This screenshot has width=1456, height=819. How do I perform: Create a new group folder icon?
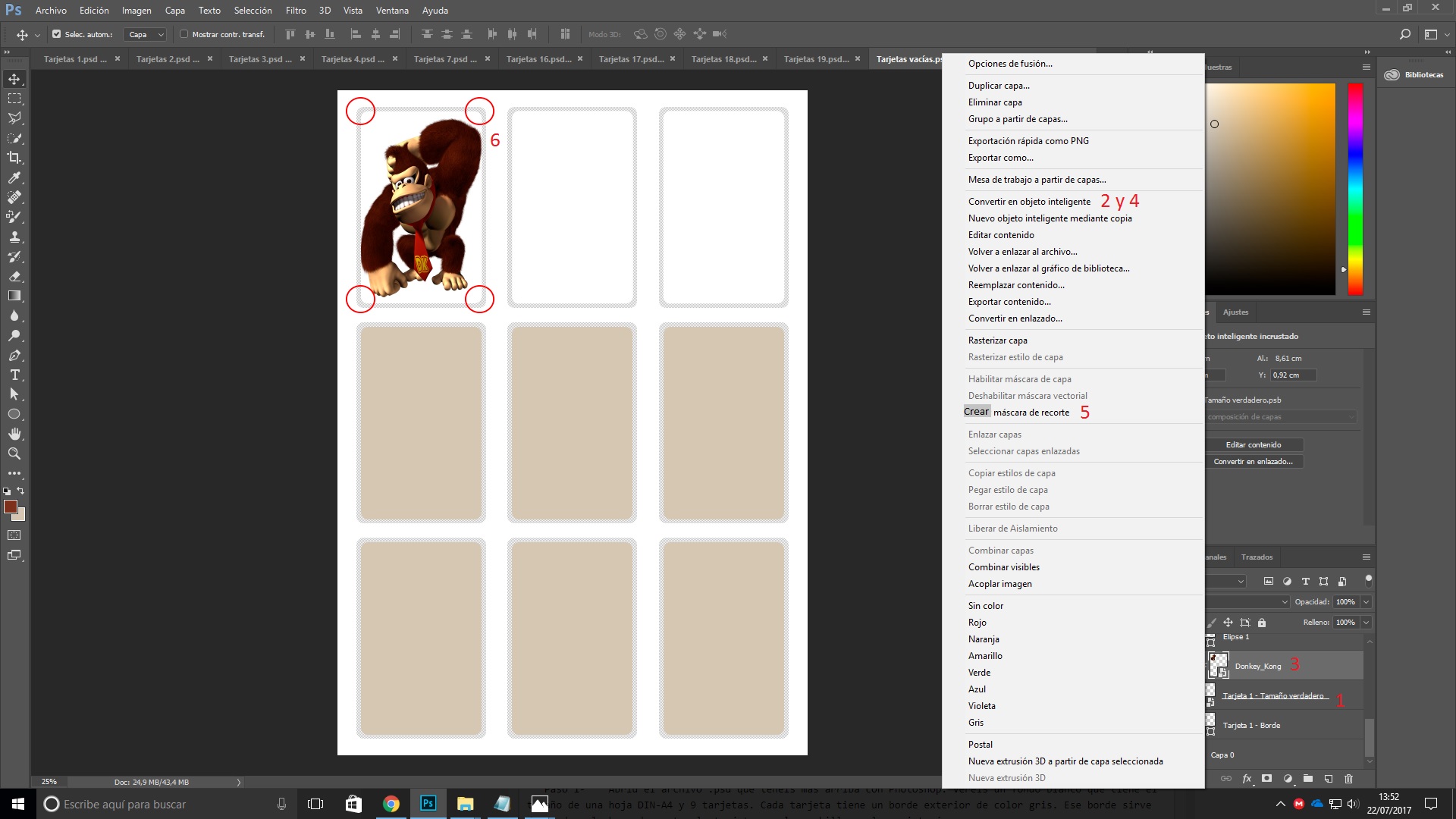[x=1308, y=779]
